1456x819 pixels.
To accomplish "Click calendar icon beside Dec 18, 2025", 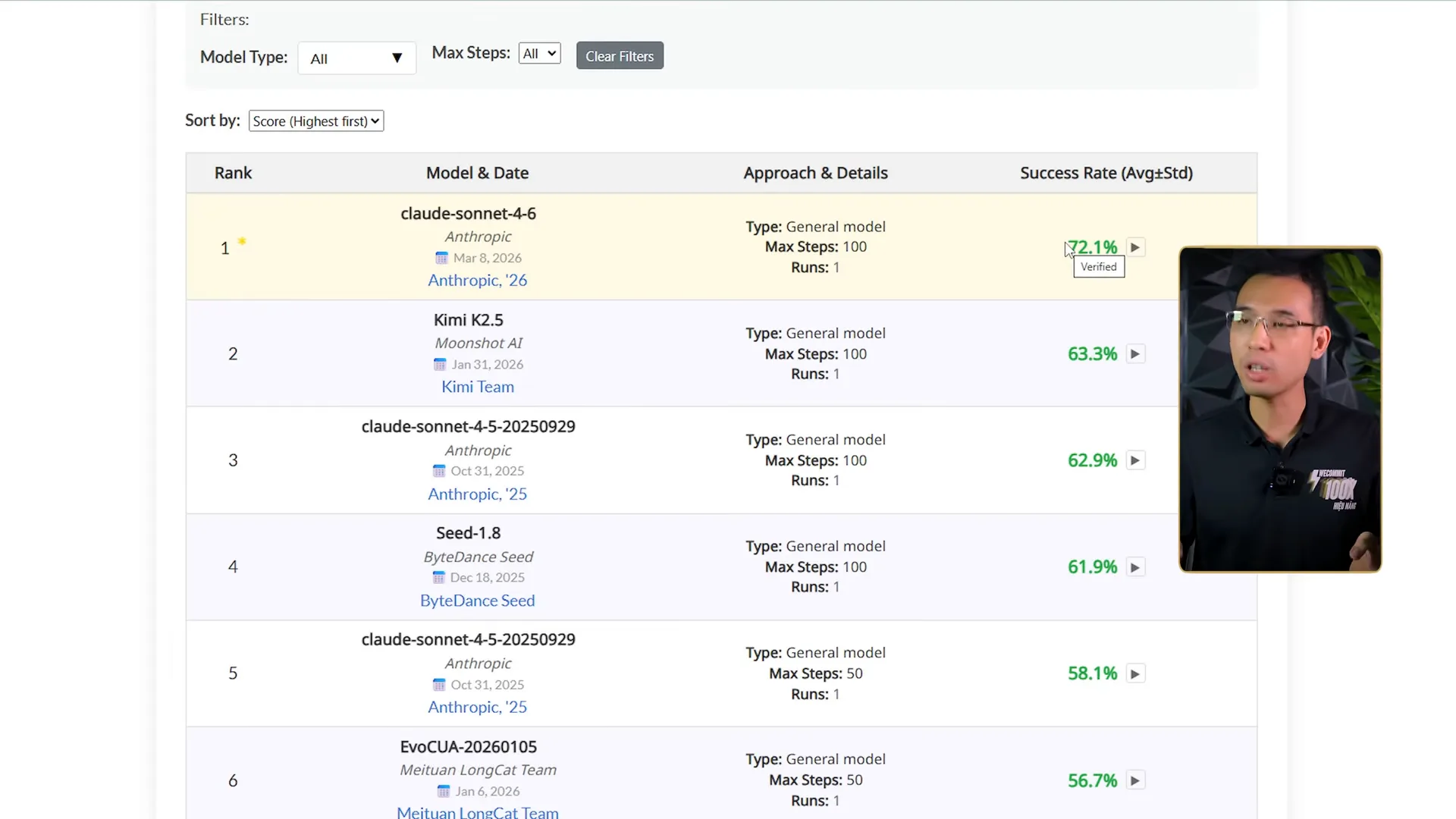I will tap(438, 578).
